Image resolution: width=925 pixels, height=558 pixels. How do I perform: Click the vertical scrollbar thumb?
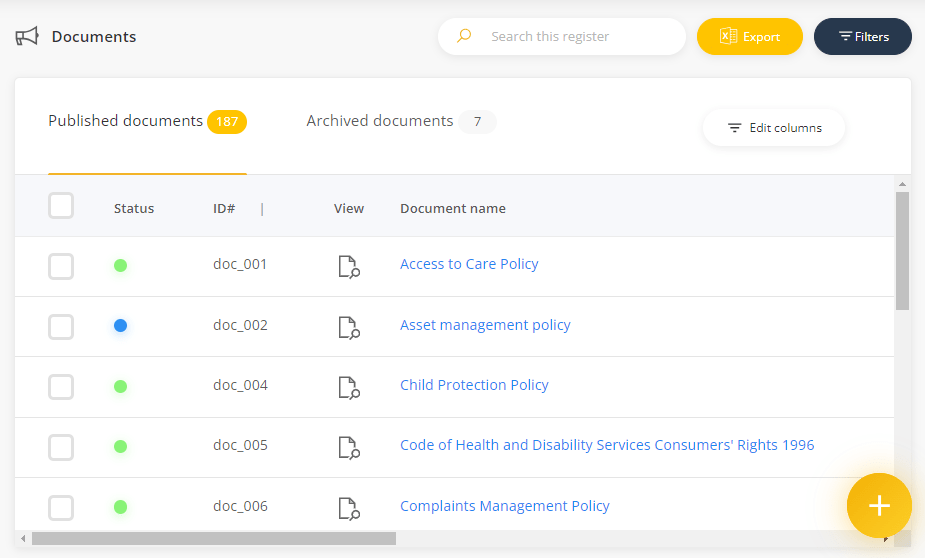902,251
